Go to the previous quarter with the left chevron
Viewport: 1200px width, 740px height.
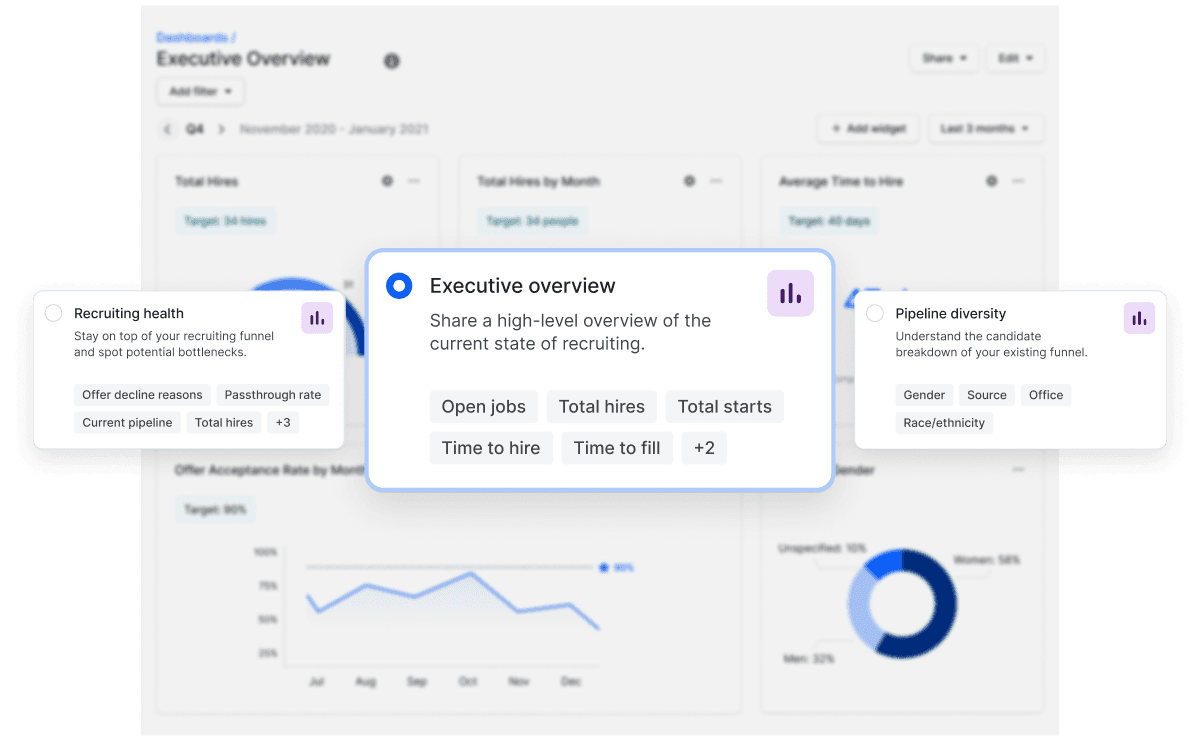point(167,128)
